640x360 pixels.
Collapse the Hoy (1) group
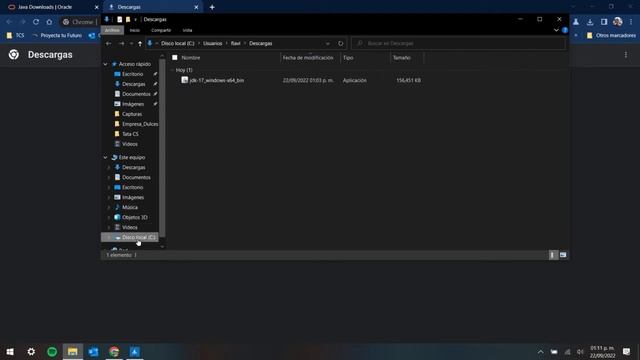172,70
